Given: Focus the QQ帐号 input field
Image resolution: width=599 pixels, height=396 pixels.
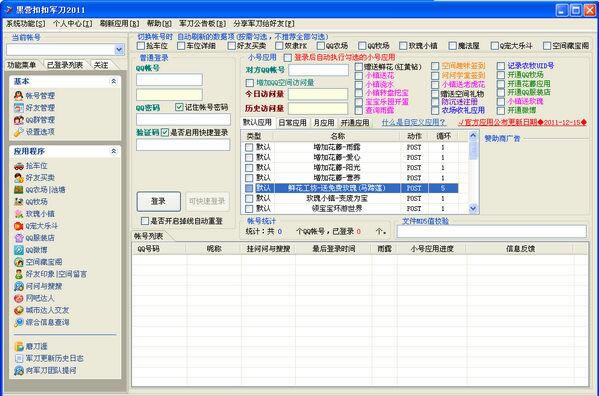Looking at the screenshot, I should (169, 80).
